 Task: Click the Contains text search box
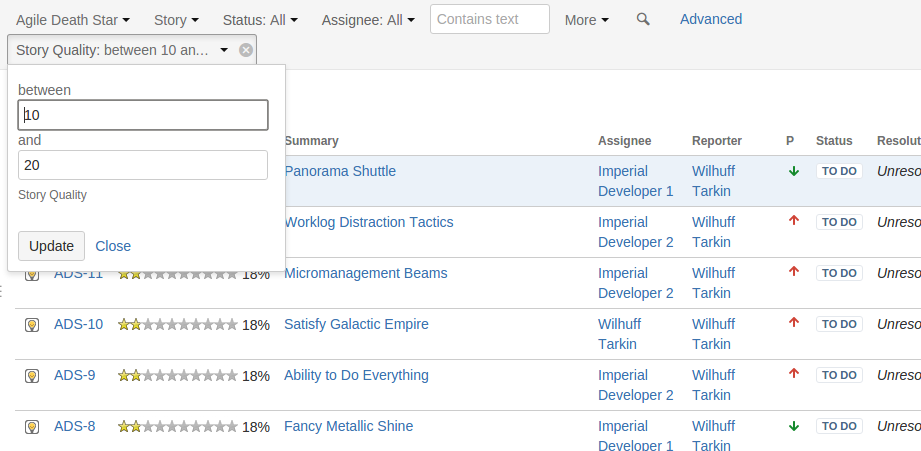490,19
